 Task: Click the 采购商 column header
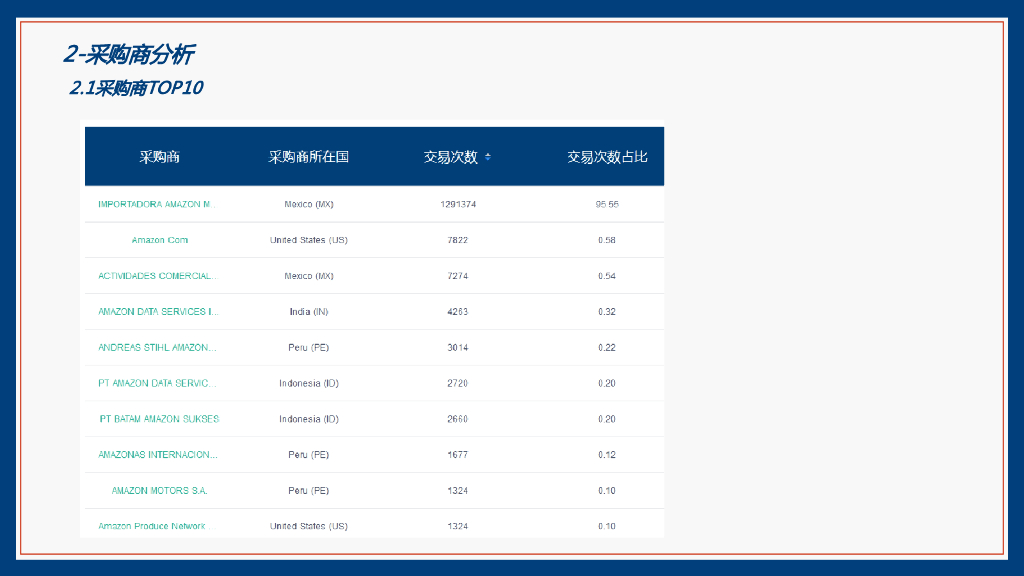pyautogui.click(x=159, y=157)
